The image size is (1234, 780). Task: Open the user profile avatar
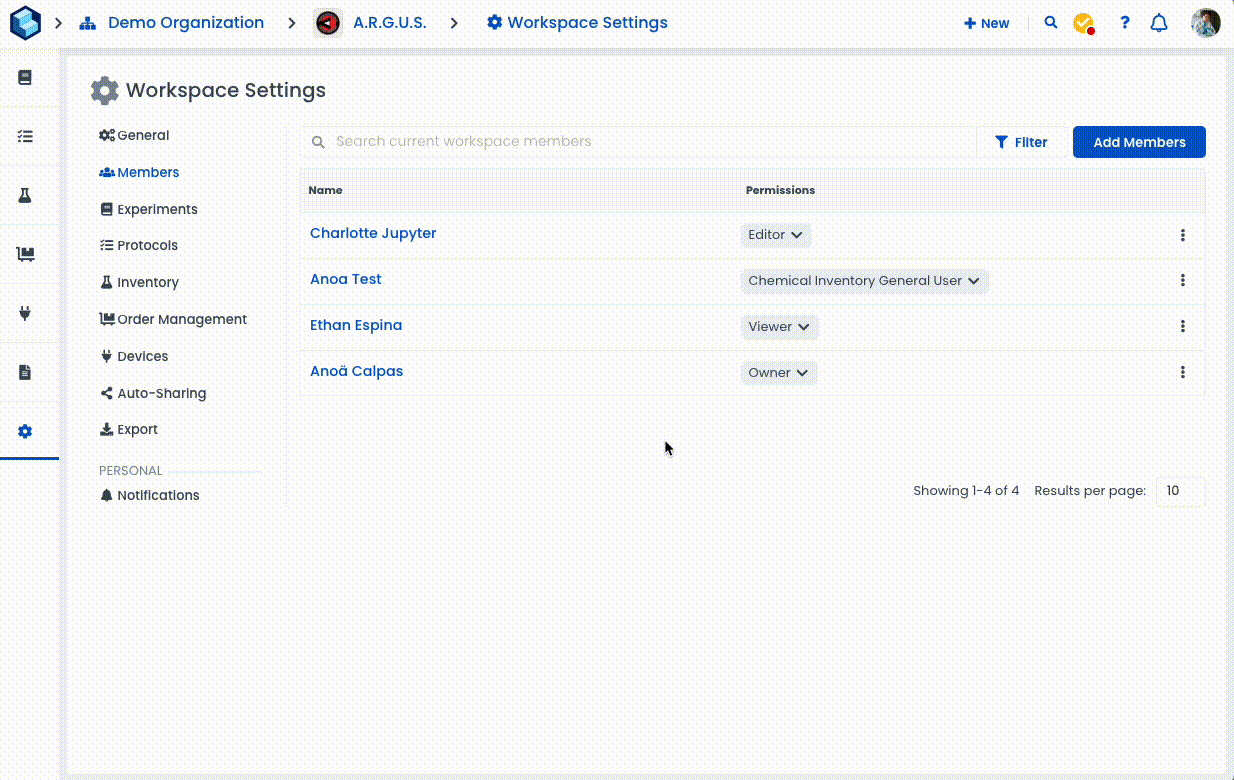1206,23
